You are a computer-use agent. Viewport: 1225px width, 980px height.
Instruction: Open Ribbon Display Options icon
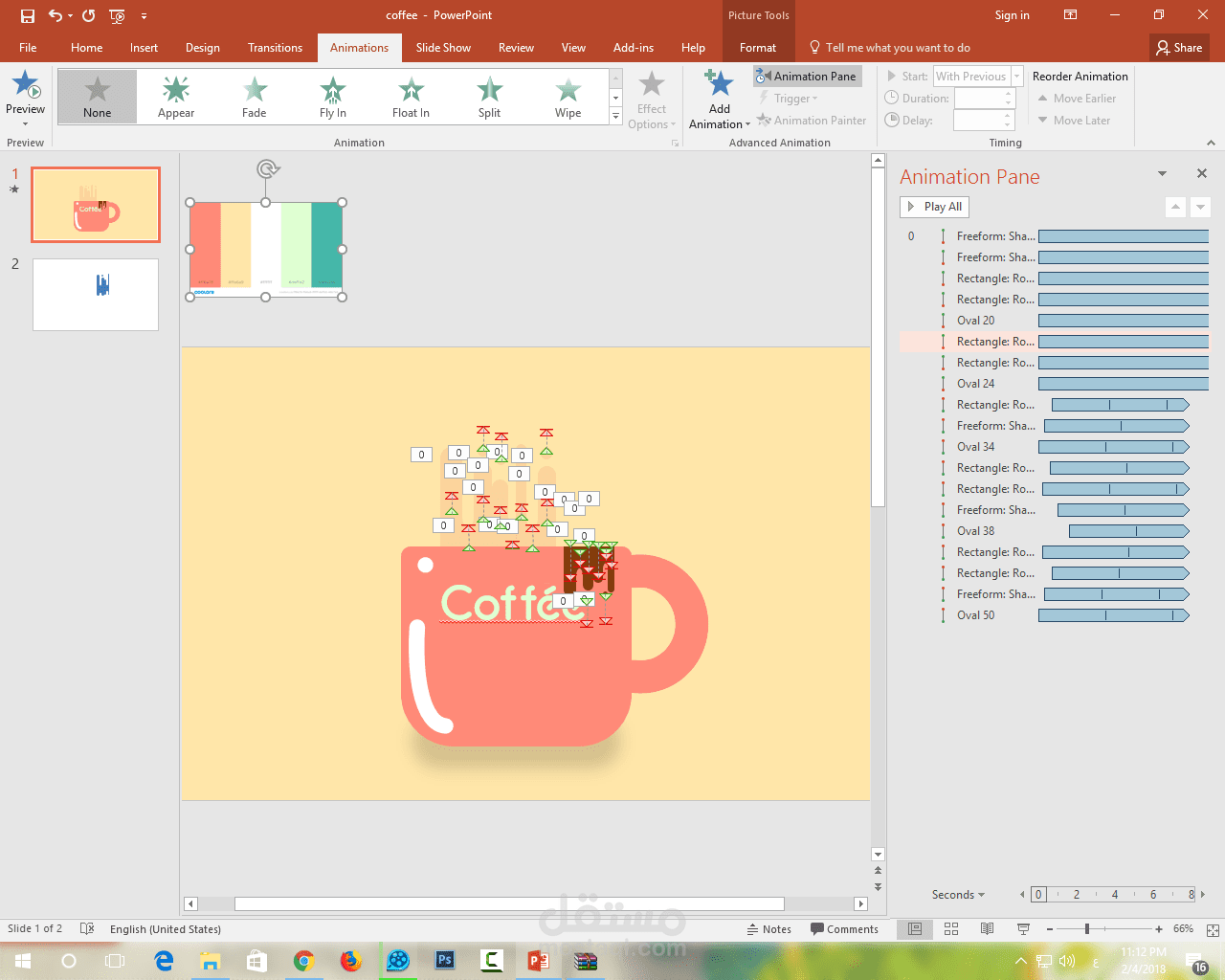tap(1071, 15)
